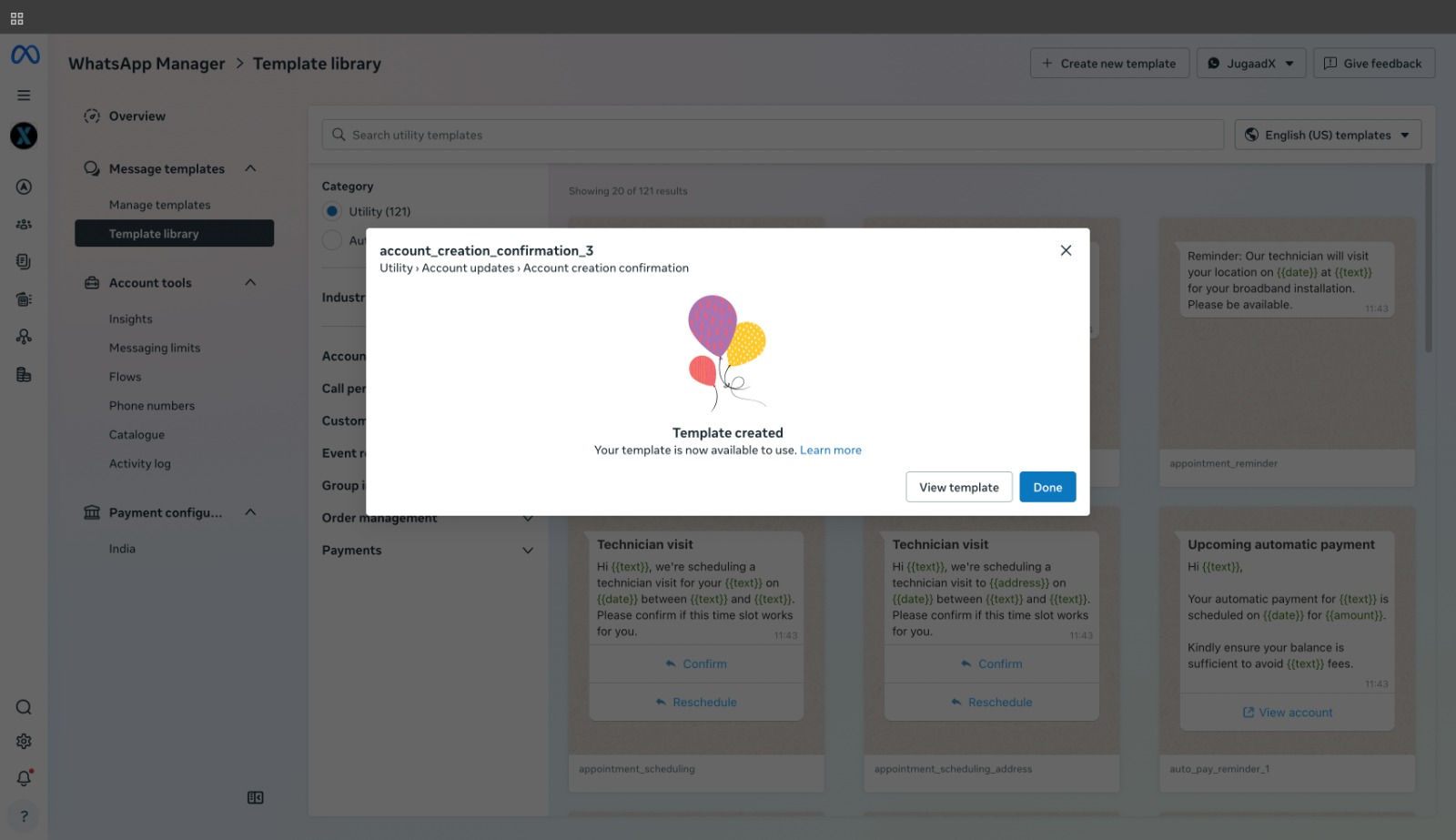Screen dimensions: 1456x840
Task: Click the JugaadX account avatar icon
Action: tap(25, 136)
